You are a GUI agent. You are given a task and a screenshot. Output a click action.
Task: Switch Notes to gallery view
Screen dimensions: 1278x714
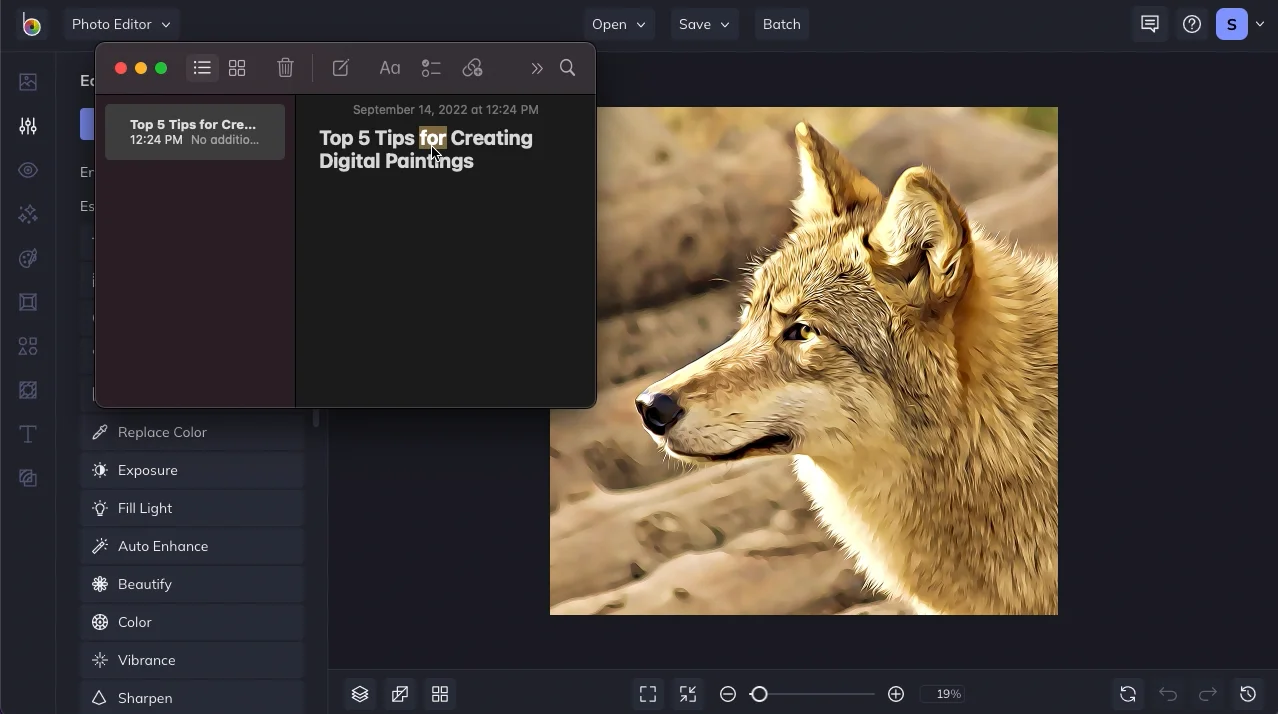[x=237, y=68]
